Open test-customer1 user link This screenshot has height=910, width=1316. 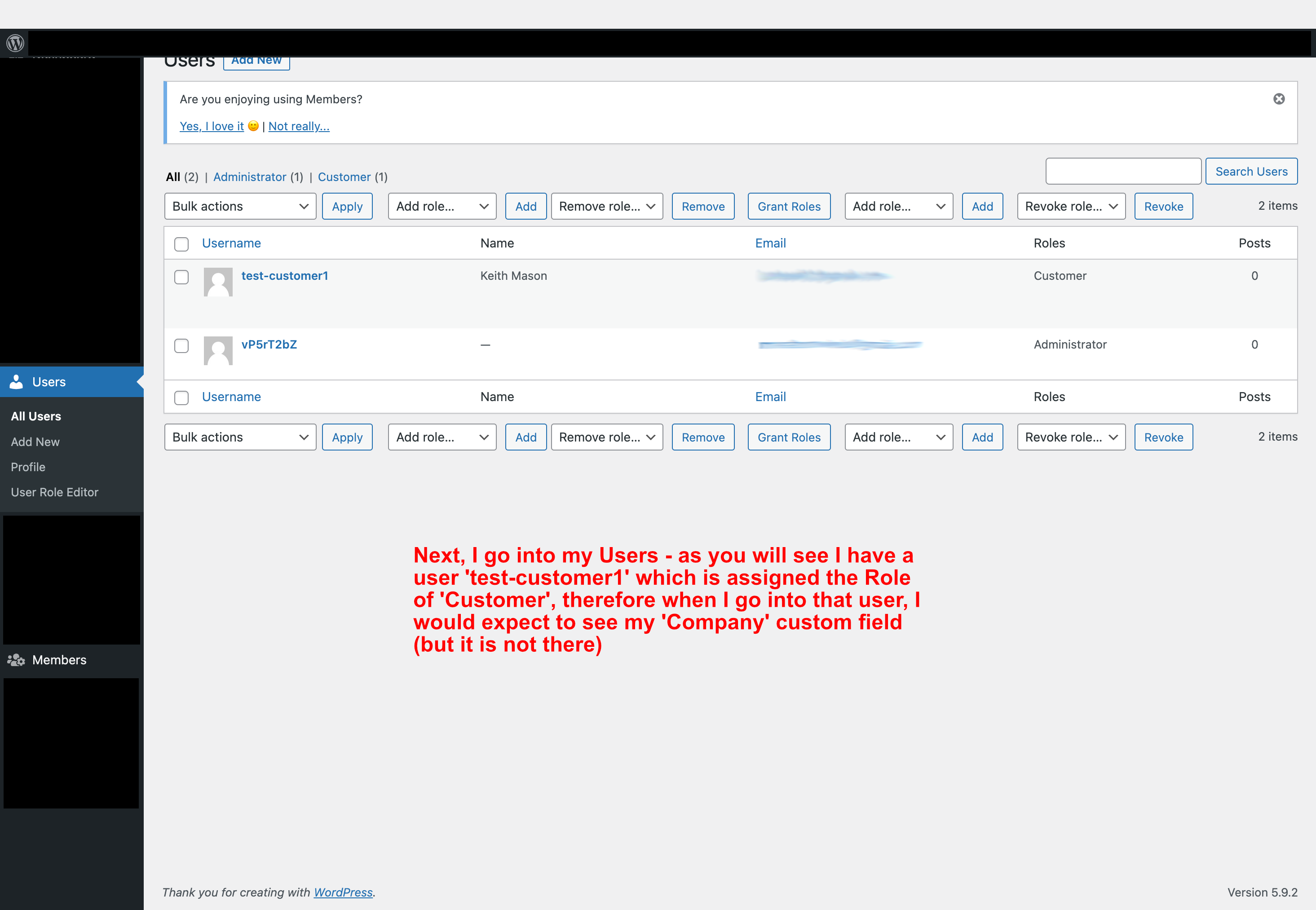[x=284, y=275]
